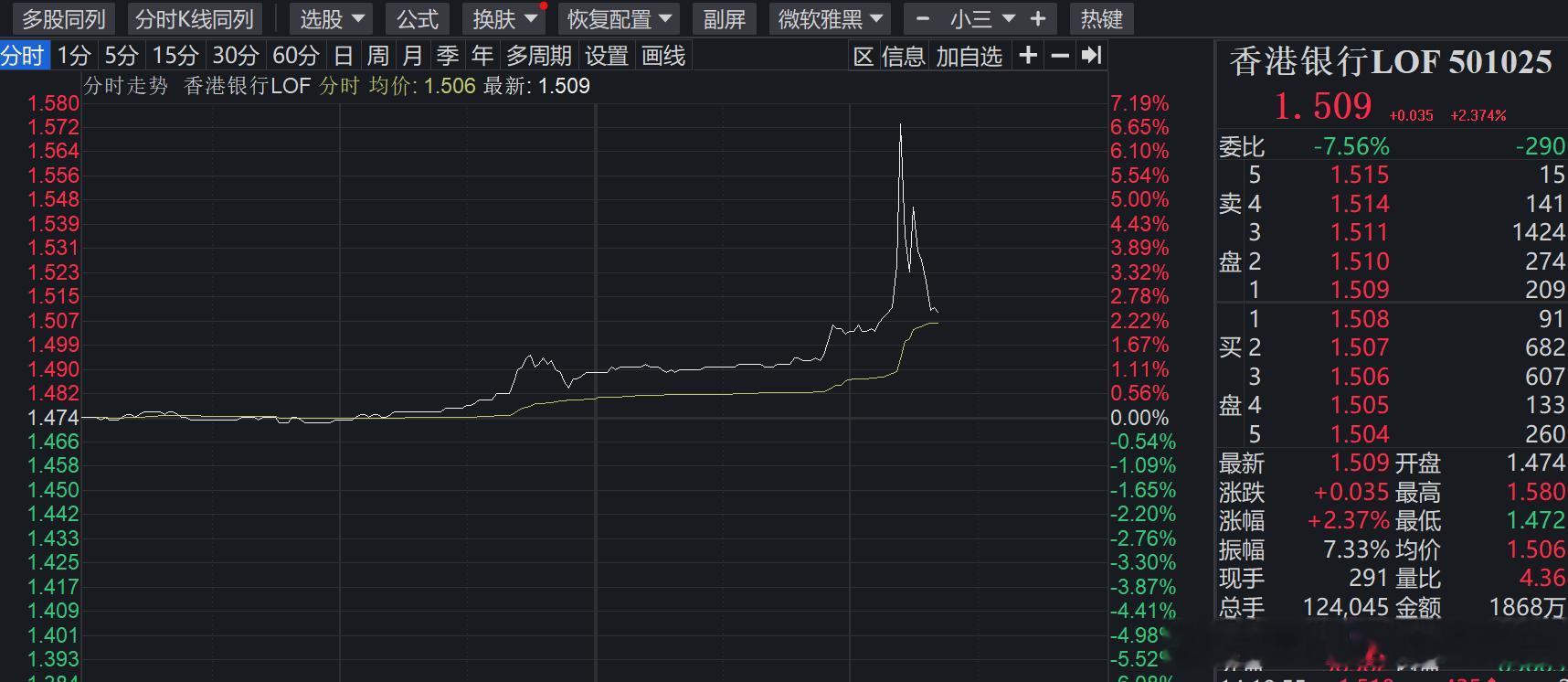Click the 均价: 1.506 chart label

[x=422, y=86]
